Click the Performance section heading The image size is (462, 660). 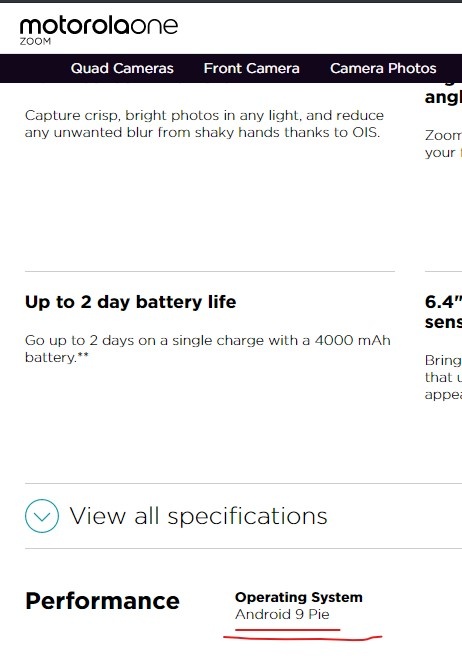[x=102, y=601]
